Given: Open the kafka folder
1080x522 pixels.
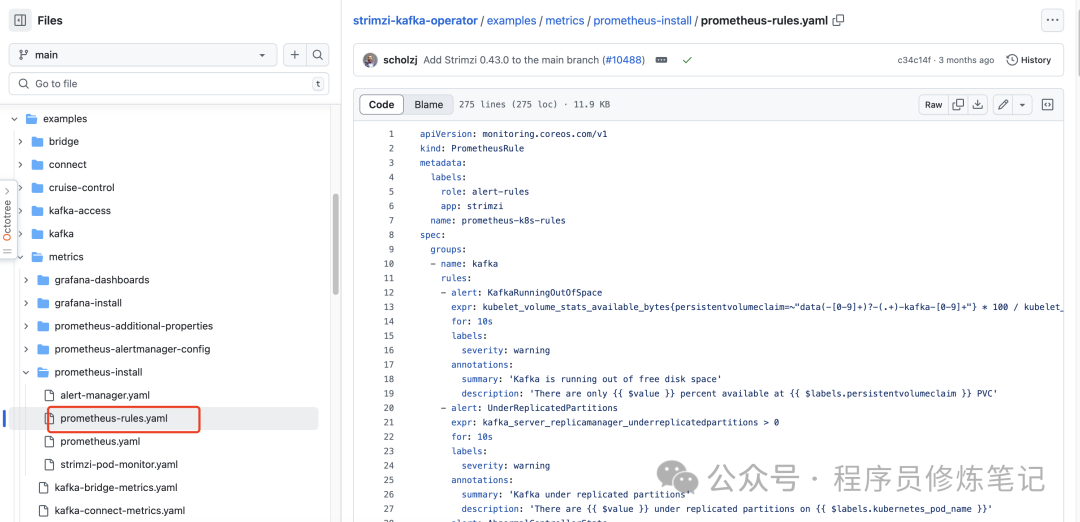Looking at the screenshot, I should (61, 233).
